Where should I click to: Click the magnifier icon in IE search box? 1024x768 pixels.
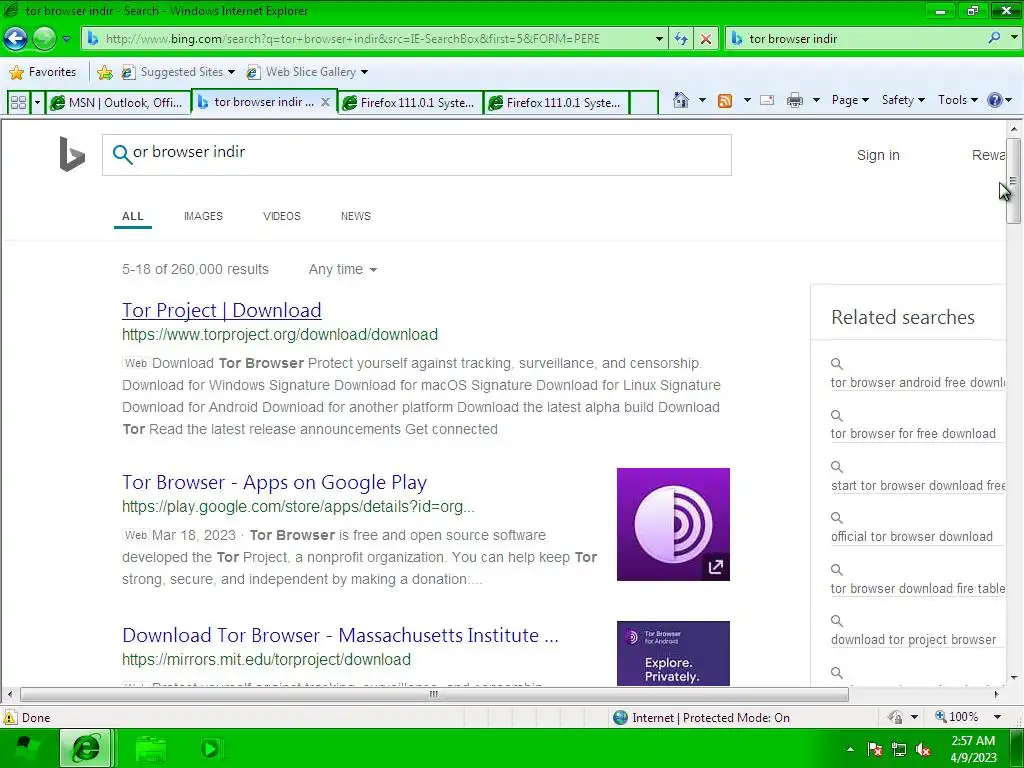click(994, 38)
